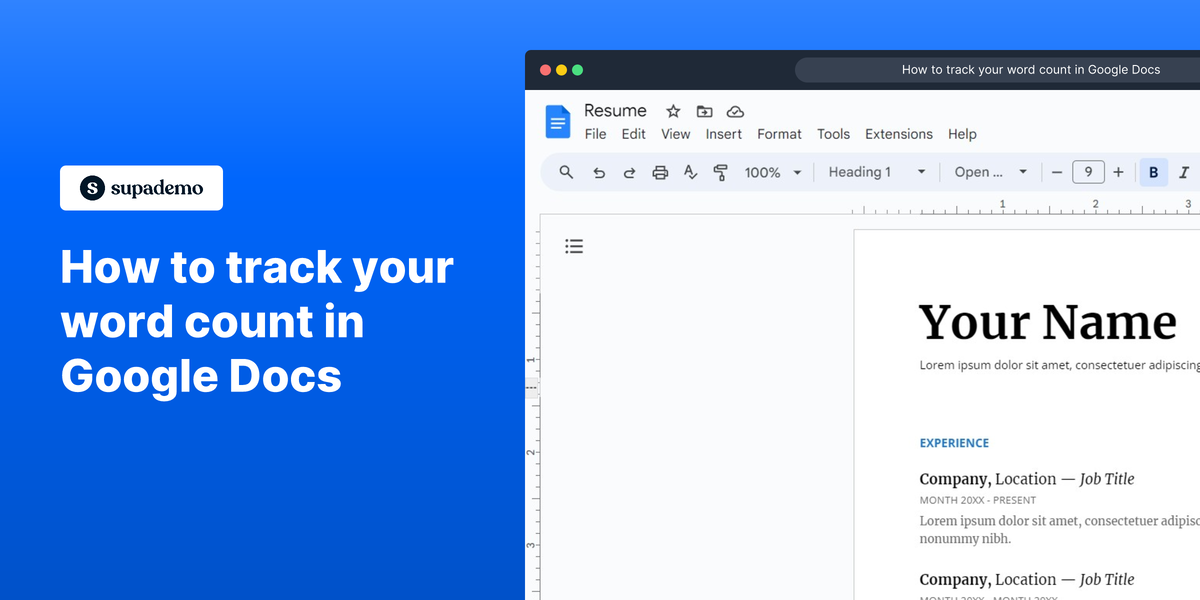
Task: Click the Move to folder icon
Action: 704,111
